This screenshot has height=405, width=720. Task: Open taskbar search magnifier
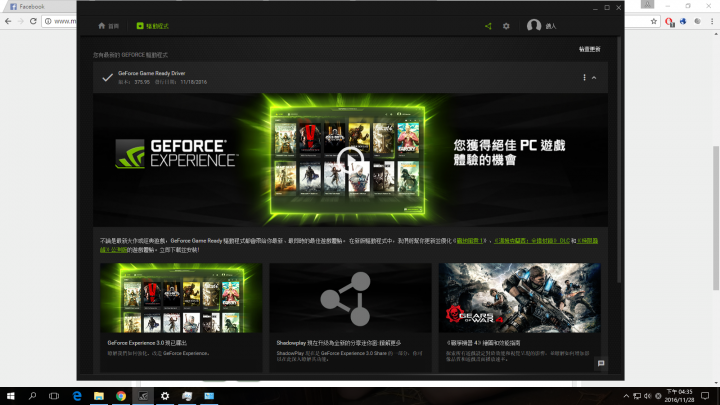coord(32,396)
